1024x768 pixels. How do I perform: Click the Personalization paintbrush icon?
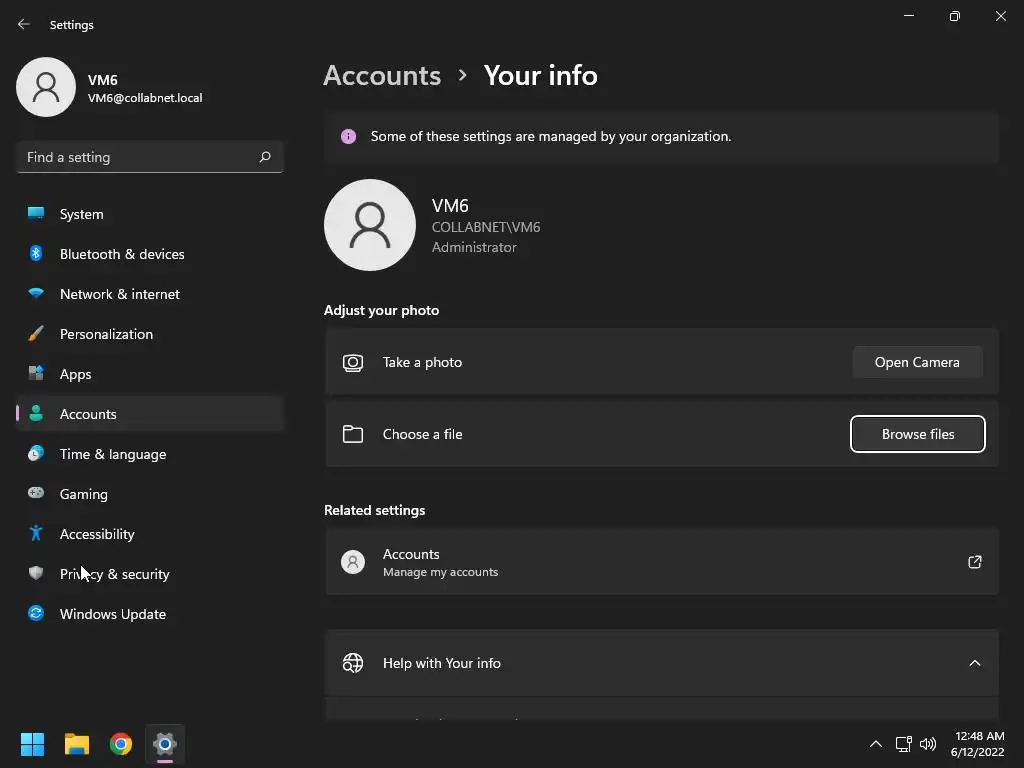click(x=36, y=334)
